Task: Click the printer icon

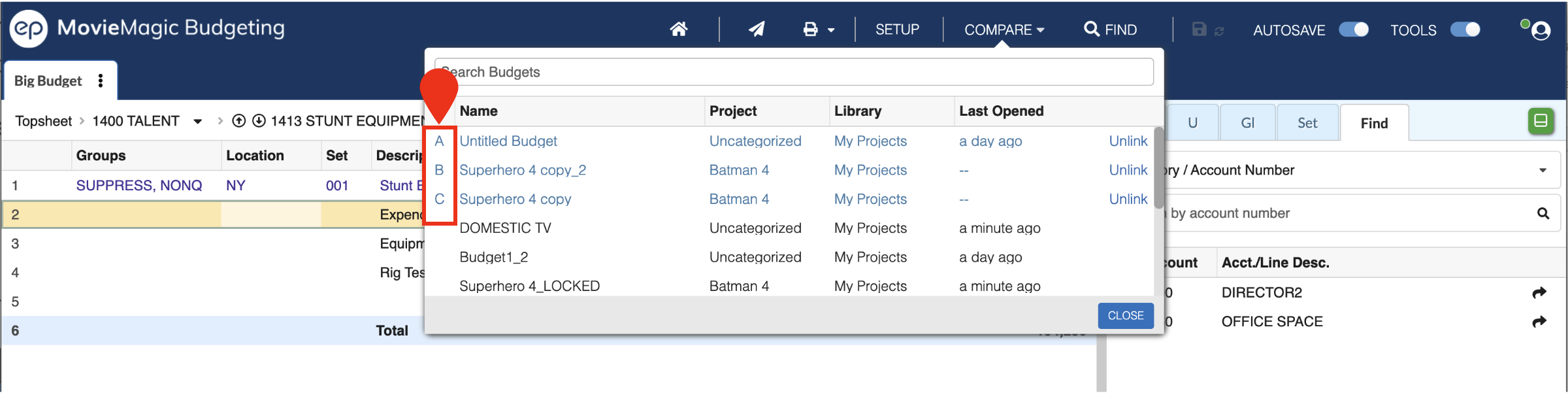Action: pos(810,29)
